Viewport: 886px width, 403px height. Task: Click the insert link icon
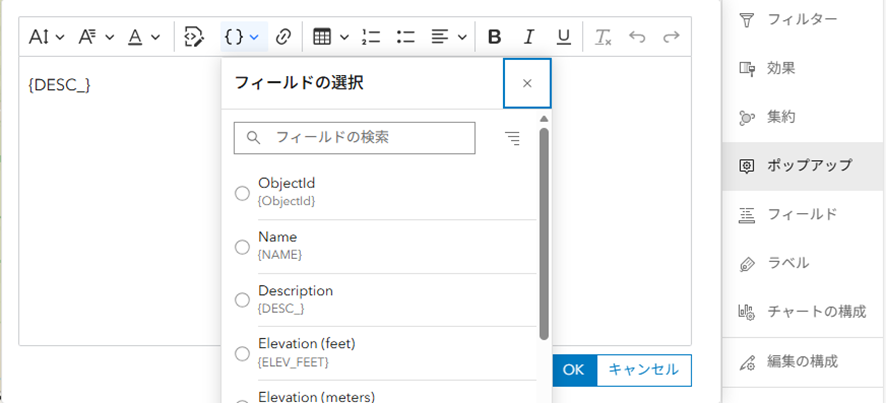point(283,37)
